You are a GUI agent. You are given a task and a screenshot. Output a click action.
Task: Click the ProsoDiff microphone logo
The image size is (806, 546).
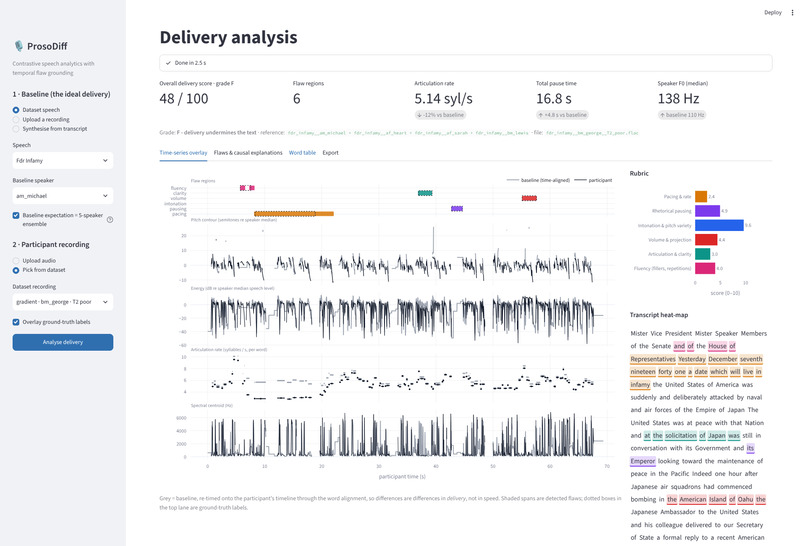pos(19,46)
